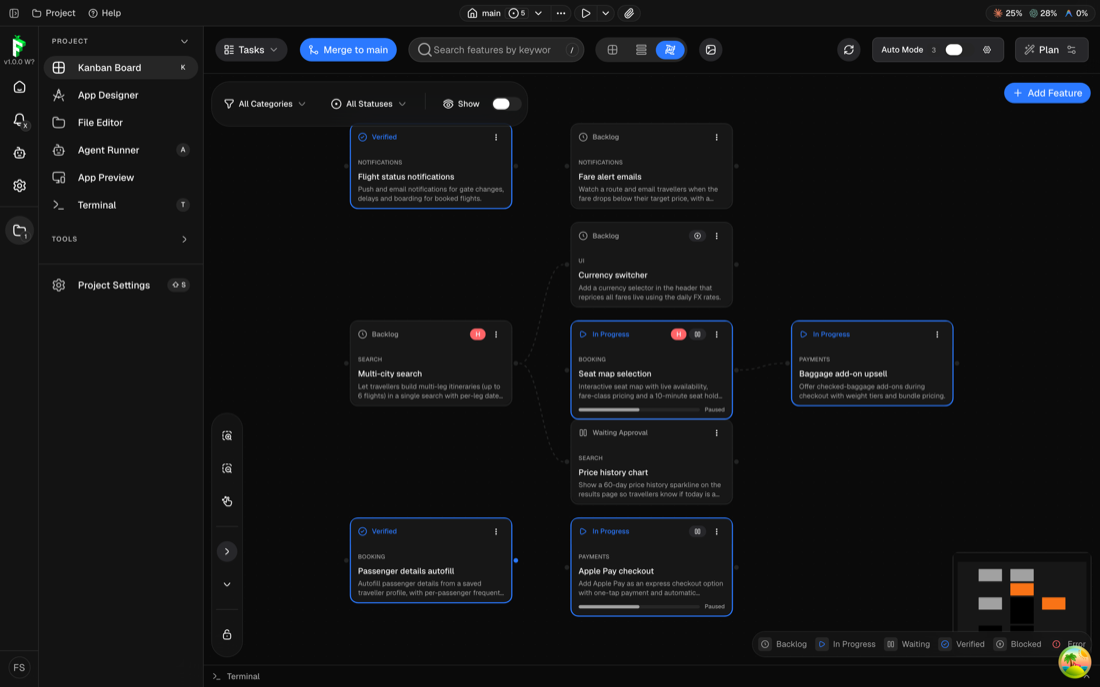
Task: Click the Add Feature button
Action: [1047, 93]
